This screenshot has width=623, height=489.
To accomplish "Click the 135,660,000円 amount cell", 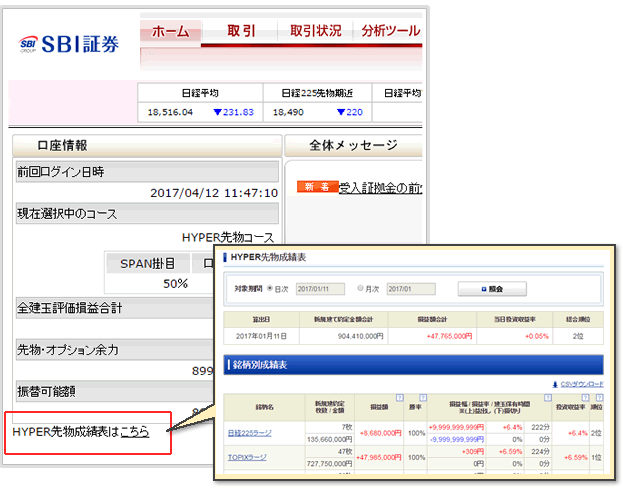I will [329, 439].
